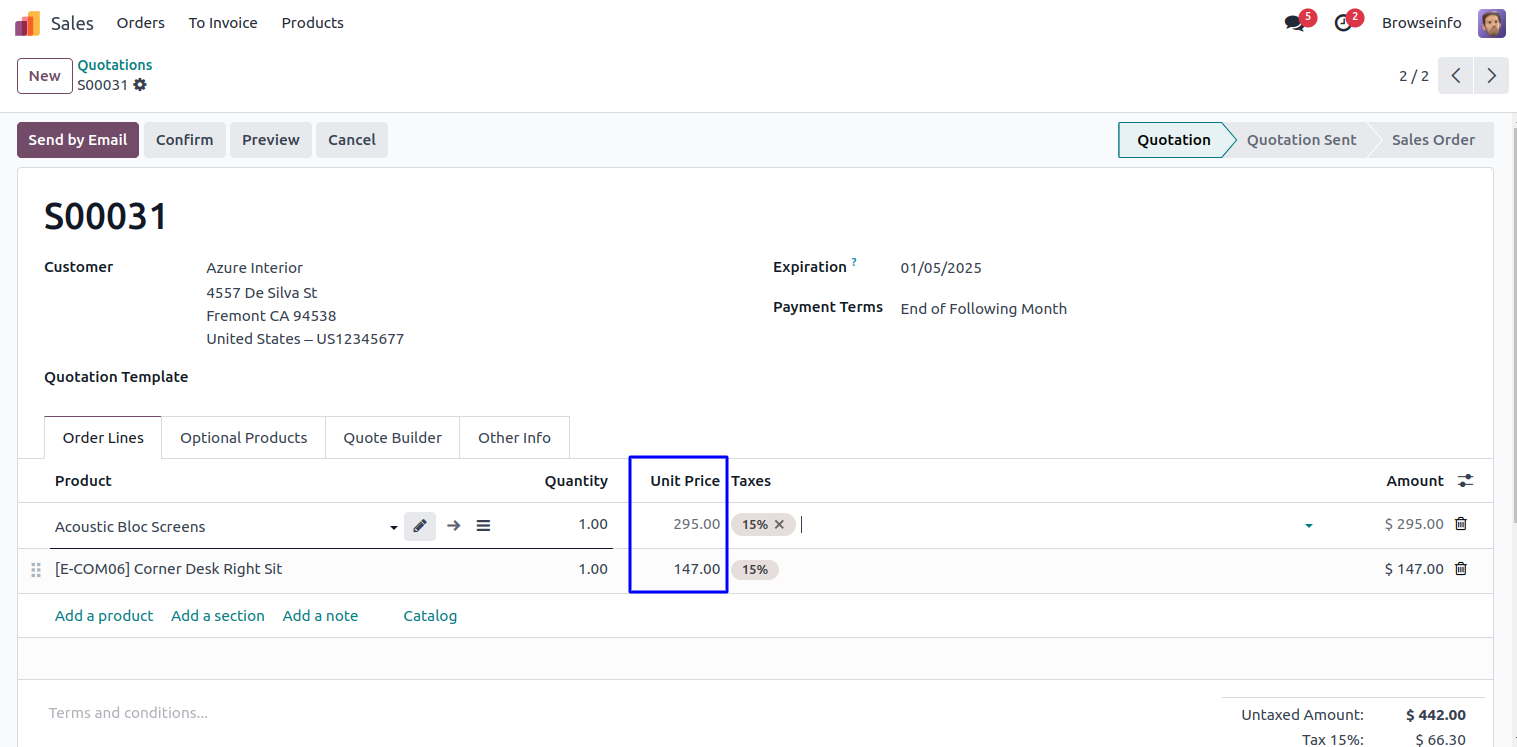Go to the next record arrow

1491,76
